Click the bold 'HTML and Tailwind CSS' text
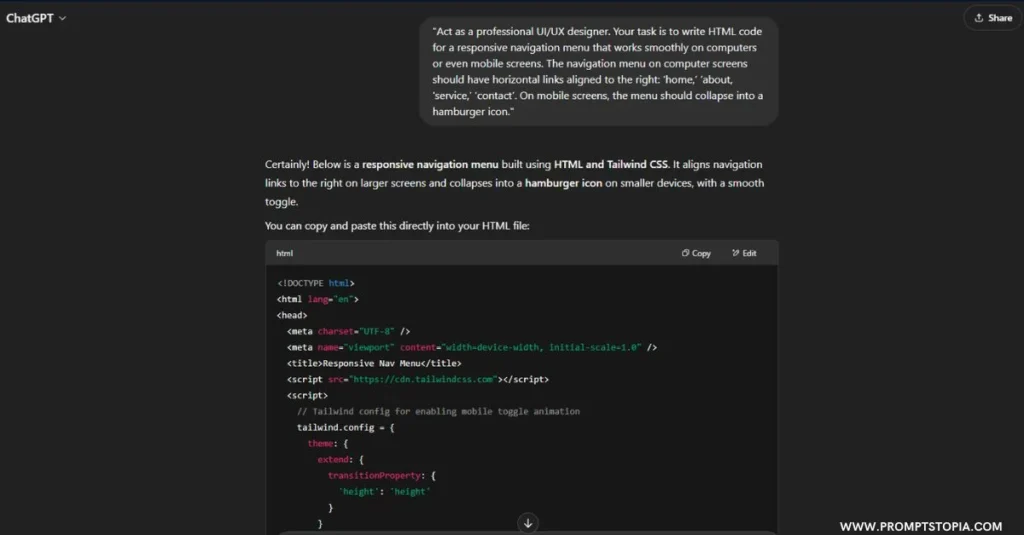This screenshot has height=535, width=1024. coord(611,165)
